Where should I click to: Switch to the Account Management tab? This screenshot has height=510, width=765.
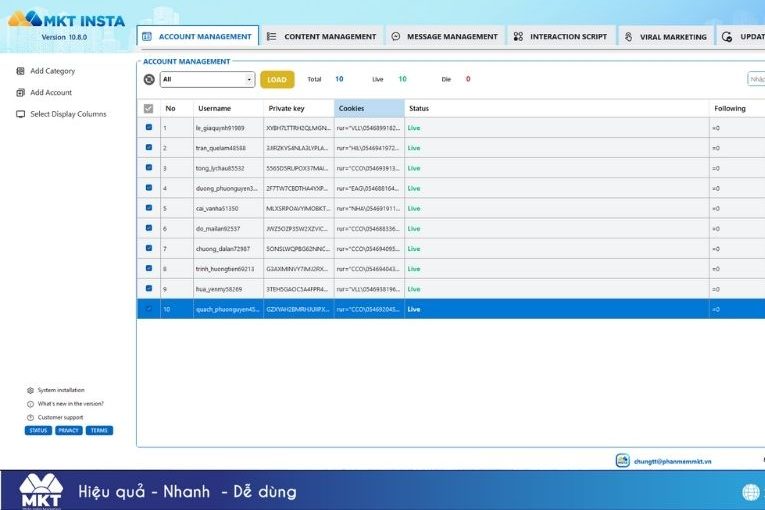[198, 37]
